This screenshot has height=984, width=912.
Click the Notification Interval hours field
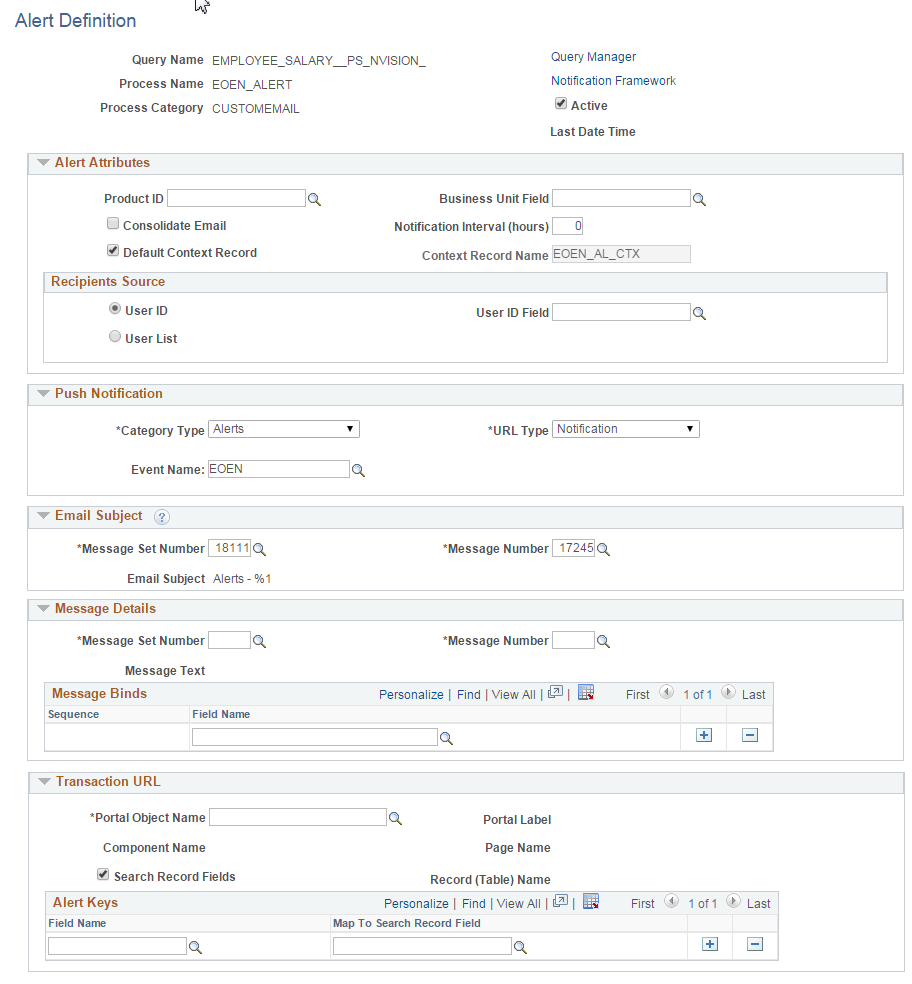tap(567, 226)
